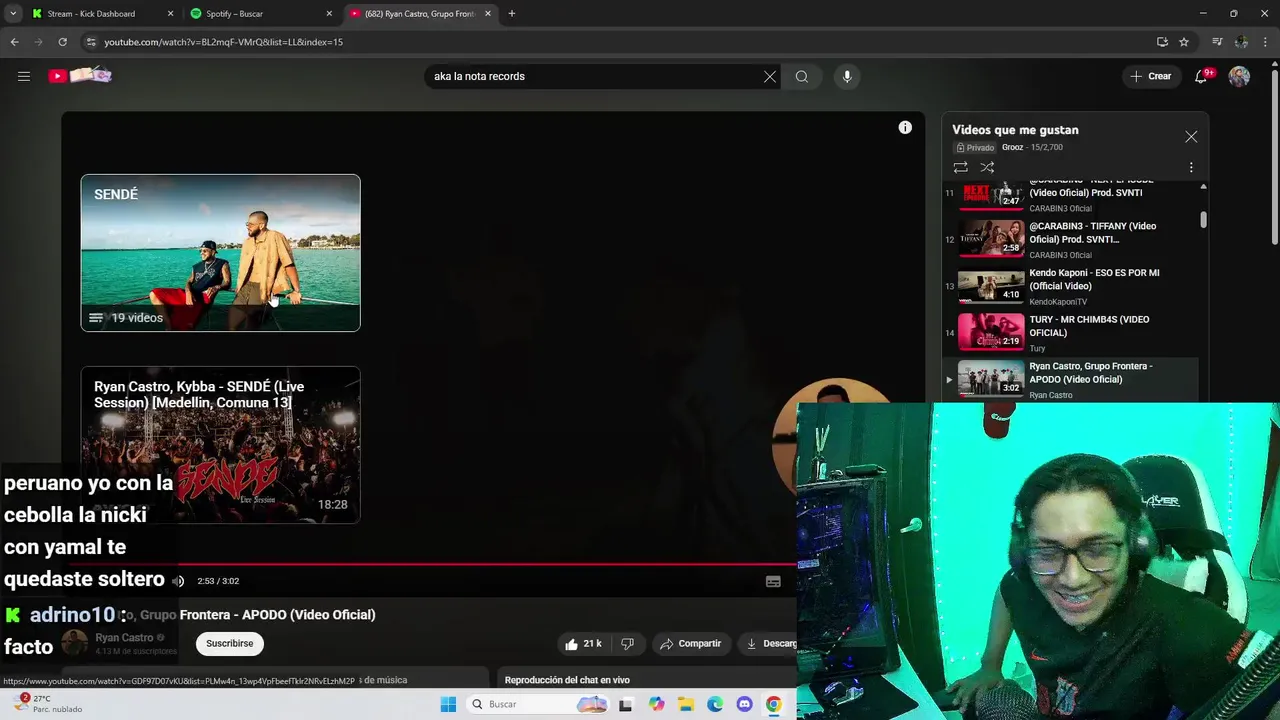Click taskbar Buscar search box
The width and height of the screenshot is (1280, 720).
point(538,704)
